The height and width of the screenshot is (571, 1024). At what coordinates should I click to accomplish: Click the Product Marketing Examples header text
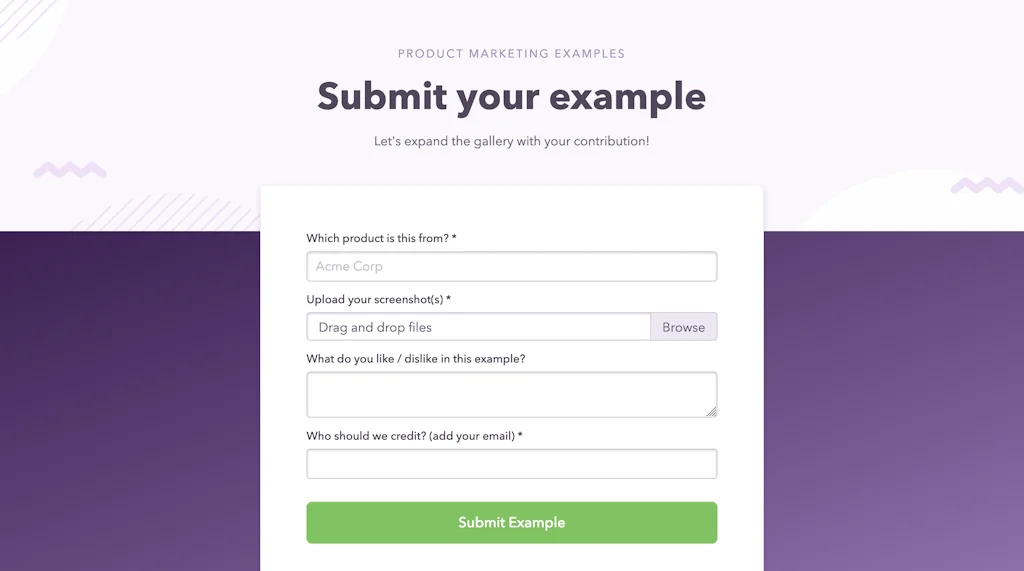[511, 54]
